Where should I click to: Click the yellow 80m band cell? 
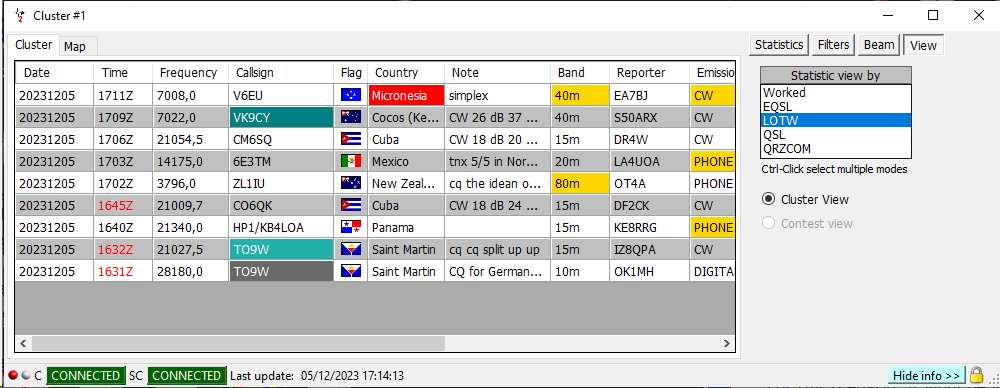click(580, 183)
